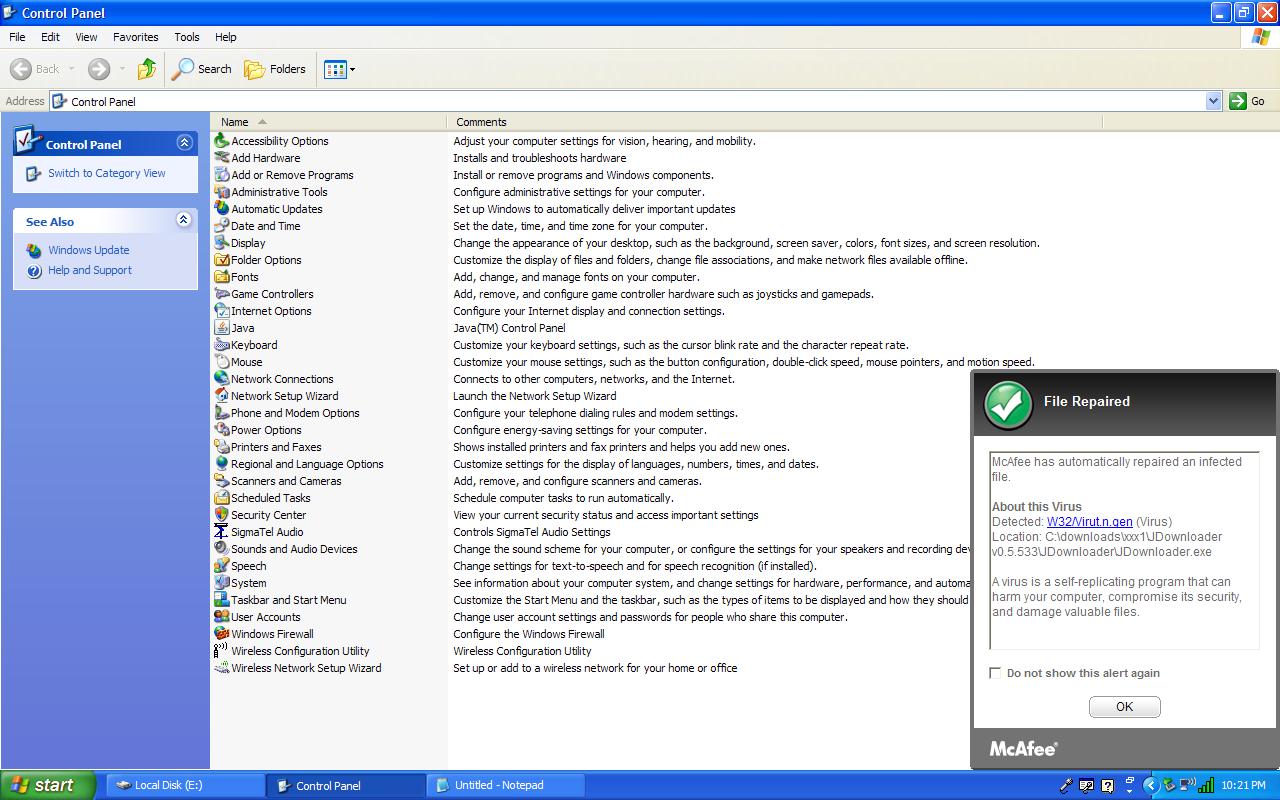Screen dimensions: 1280x800
Task: Open the Tools menu
Action: point(187,37)
